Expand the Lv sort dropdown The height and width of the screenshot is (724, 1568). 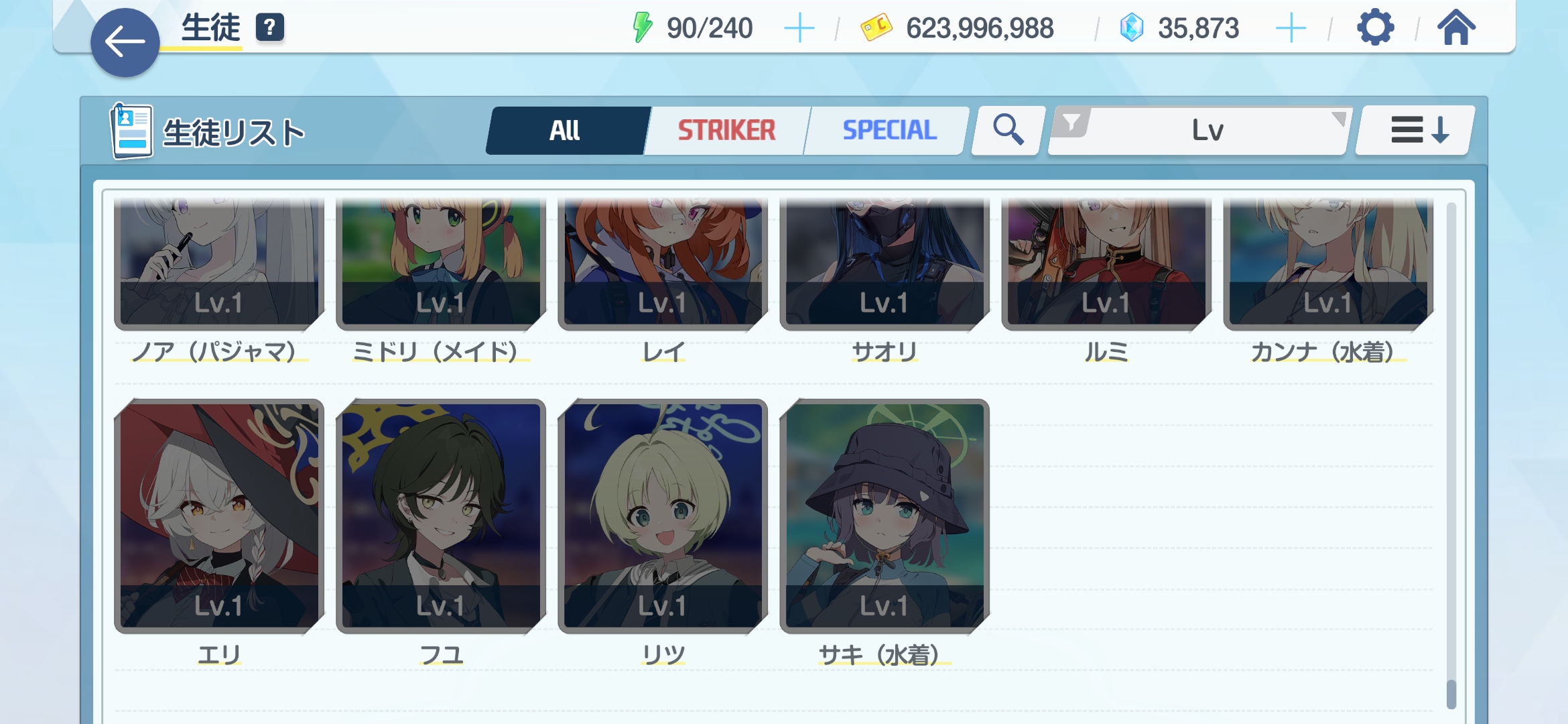point(1201,130)
